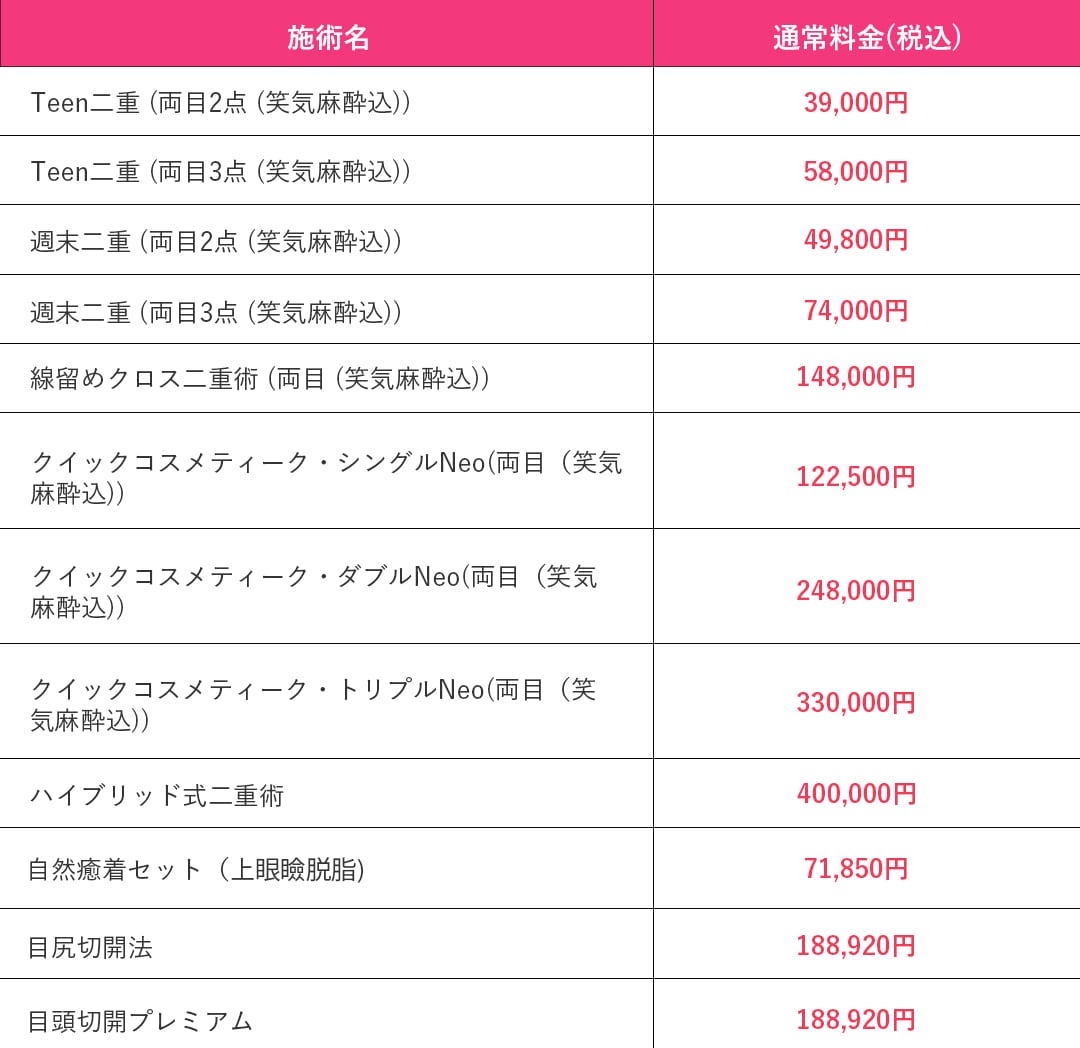The width and height of the screenshot is (1080, 1048).
Task: Click the 148,000円 price
Action: click(x=855, y=377)
